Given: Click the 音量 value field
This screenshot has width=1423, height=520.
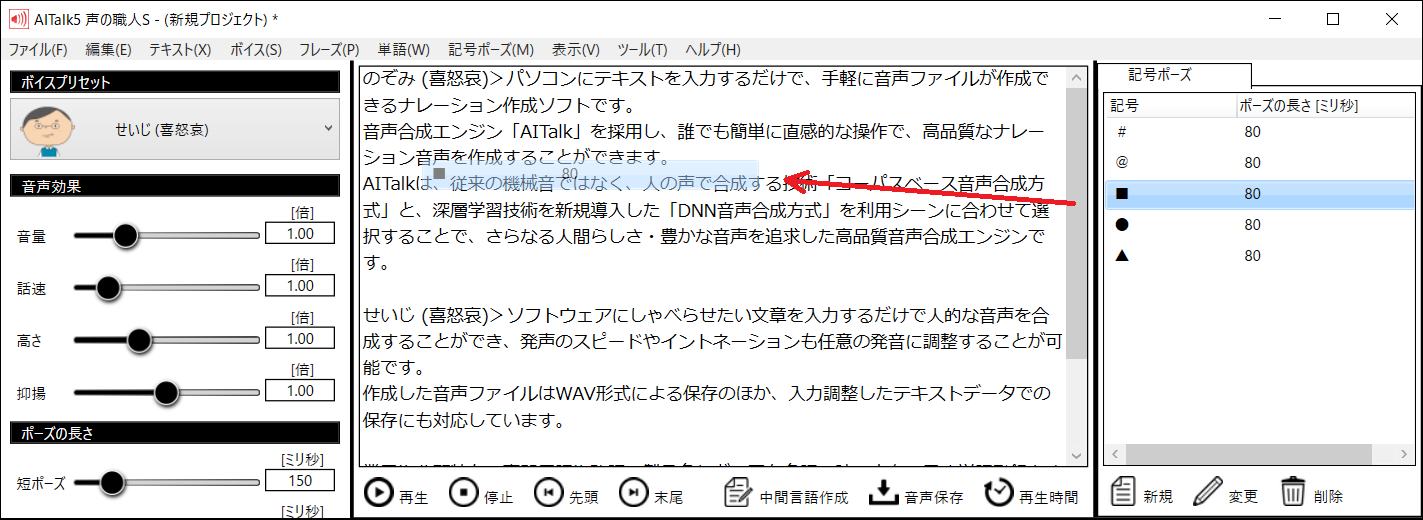Looking at the screenshot, I should click(301, 234).
